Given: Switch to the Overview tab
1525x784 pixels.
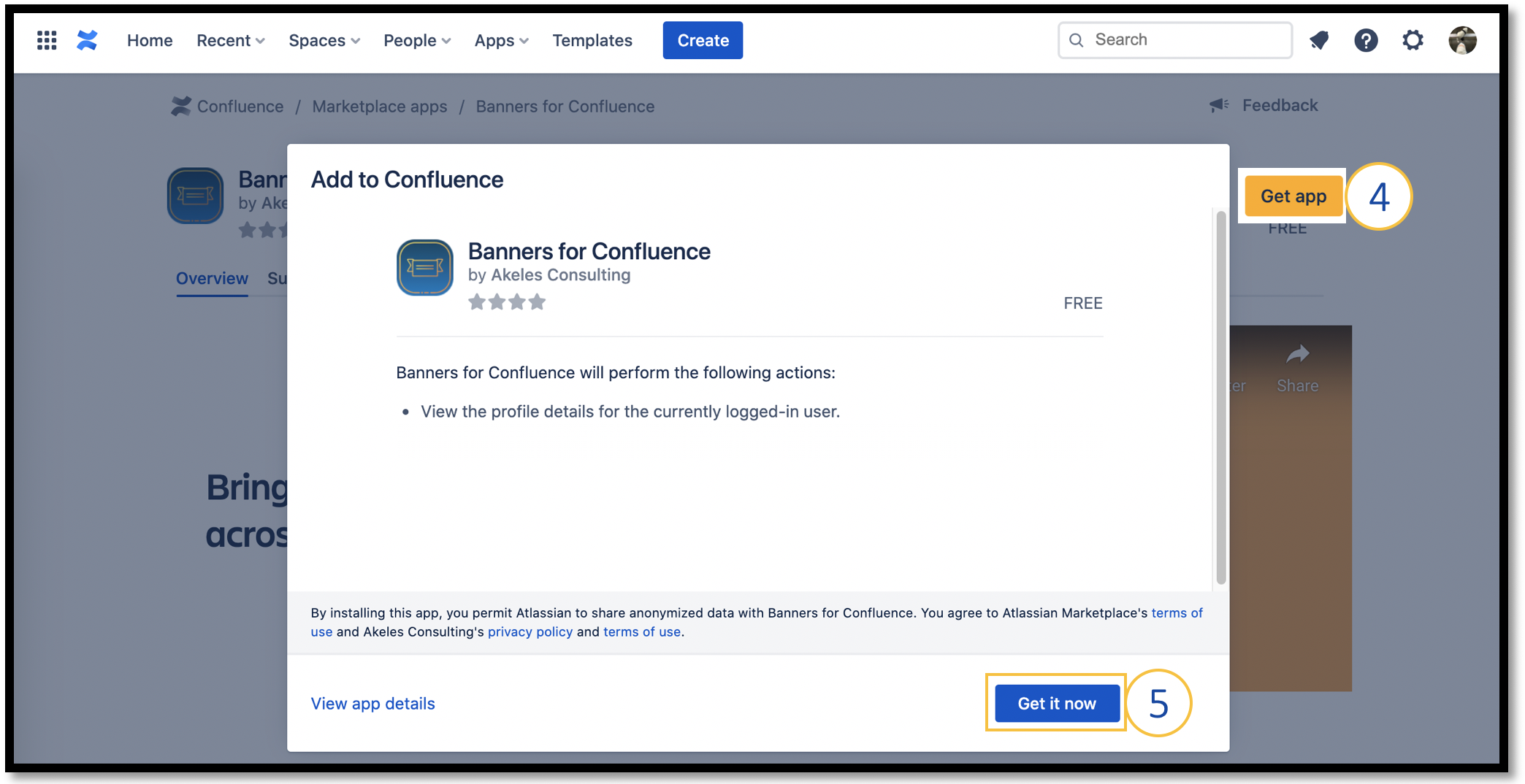Looking at the screenshot, I should (x=211, y=278).
